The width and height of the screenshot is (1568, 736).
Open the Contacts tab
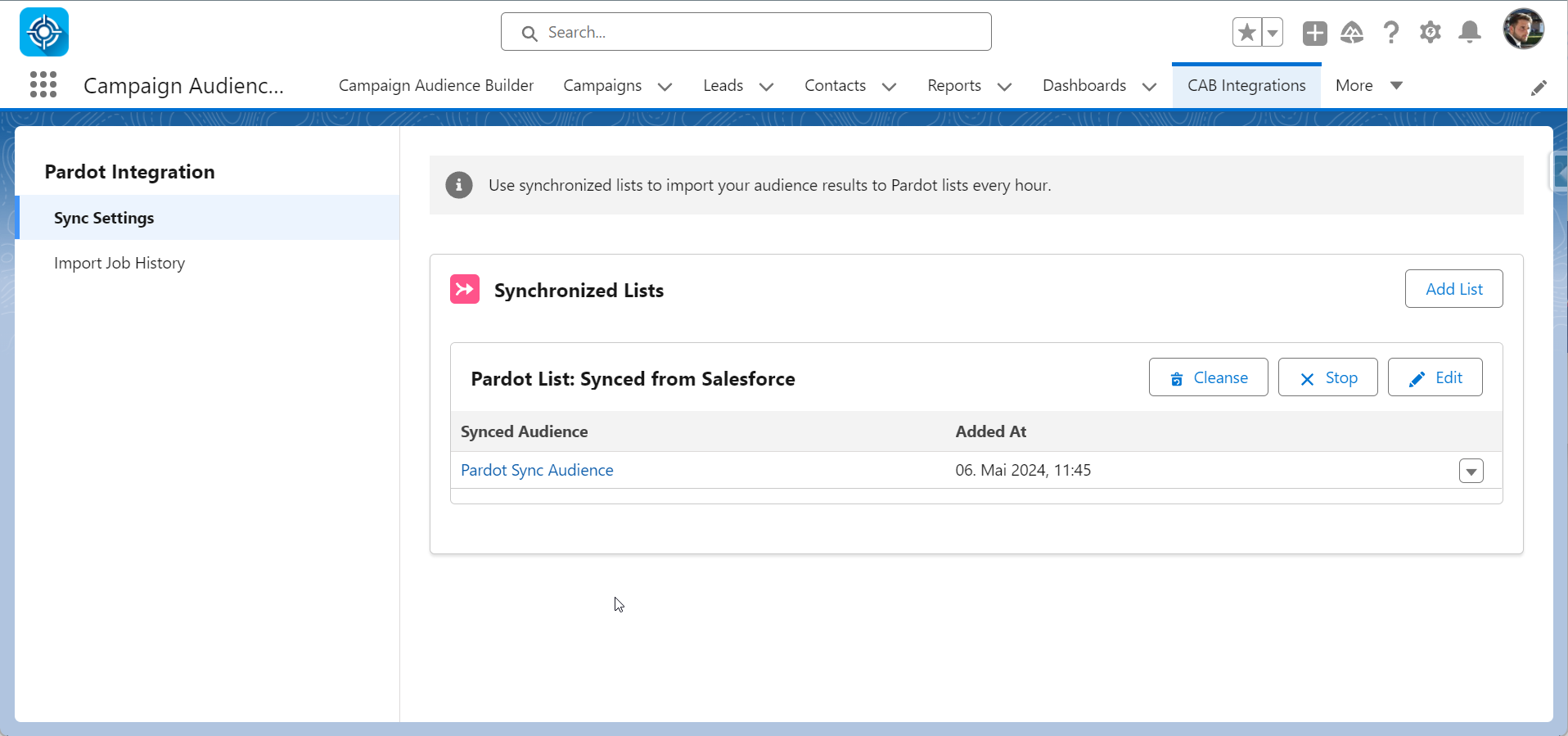coord(835,85)
